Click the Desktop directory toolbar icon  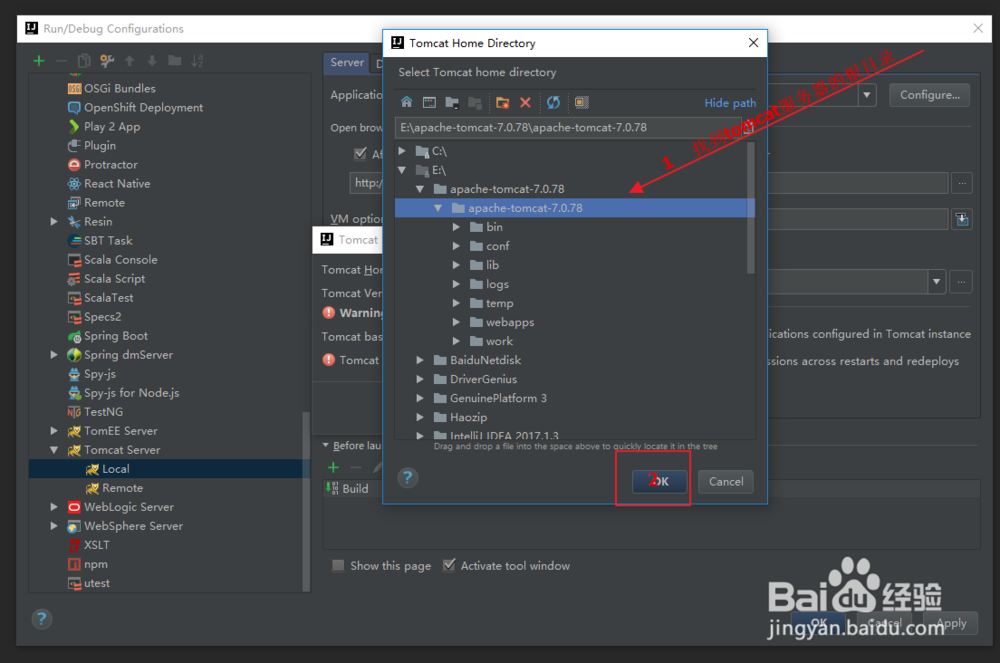coord(429,102)
